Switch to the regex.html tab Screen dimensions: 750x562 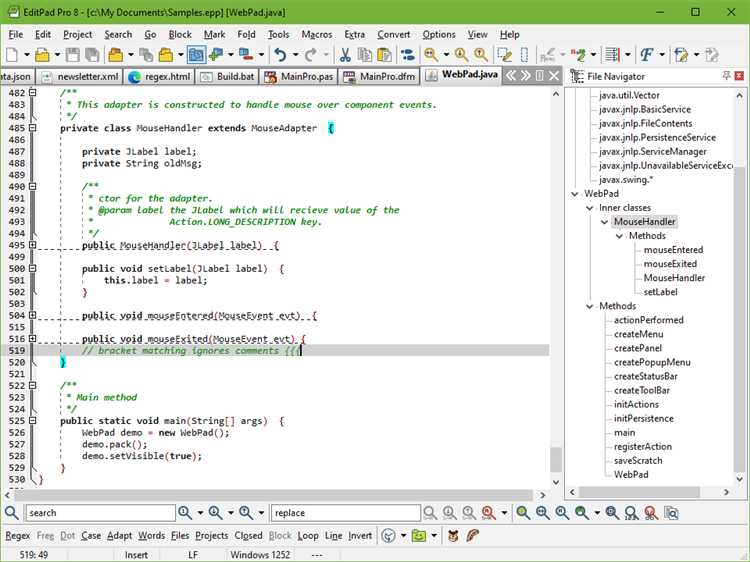pyautogui.click(x=160, y=77)
